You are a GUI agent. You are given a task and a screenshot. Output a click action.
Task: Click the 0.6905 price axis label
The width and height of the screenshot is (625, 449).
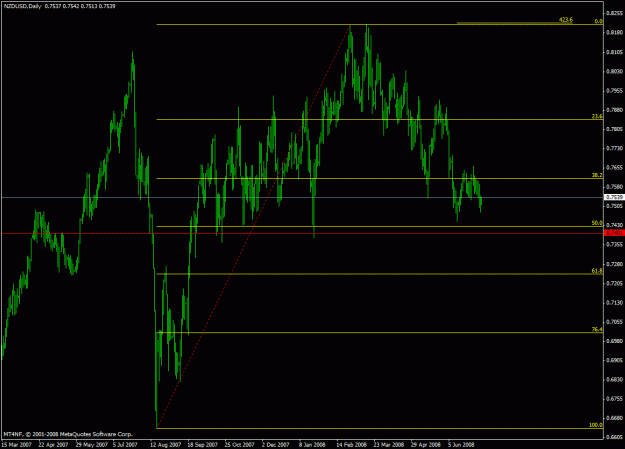614,360
